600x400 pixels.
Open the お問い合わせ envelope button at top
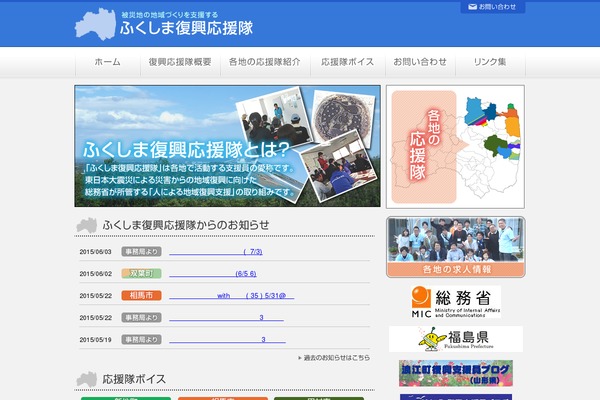492,7
